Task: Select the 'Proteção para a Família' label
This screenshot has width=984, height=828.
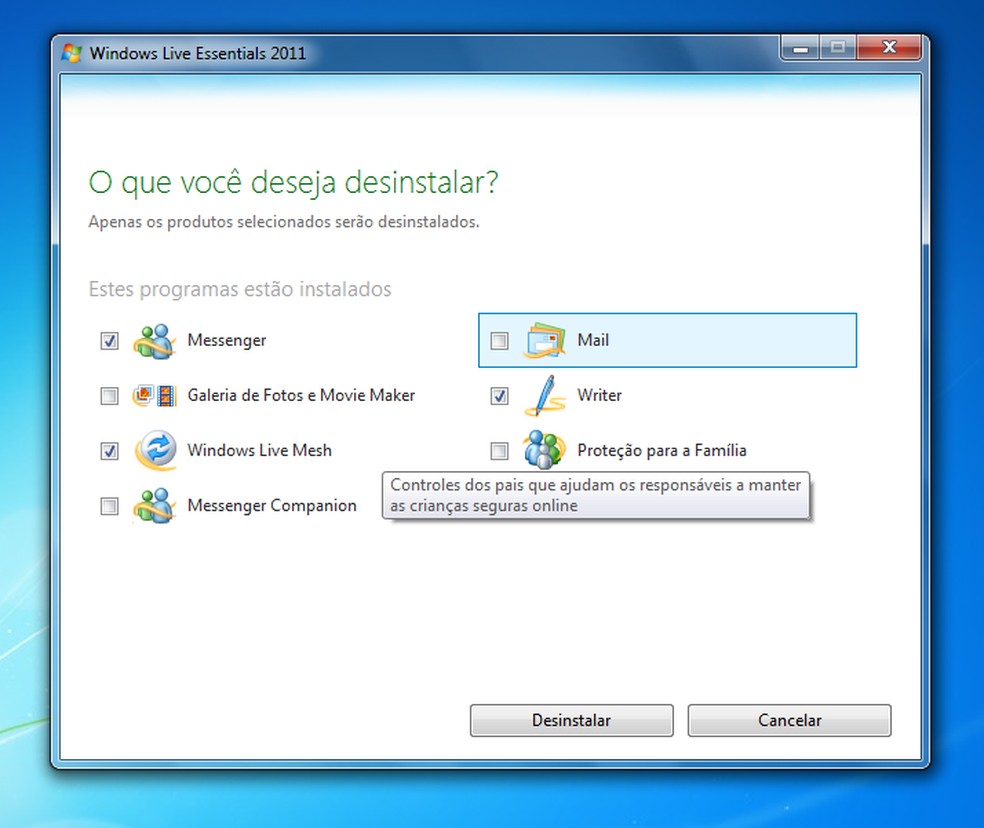Action: click(662, 450)
